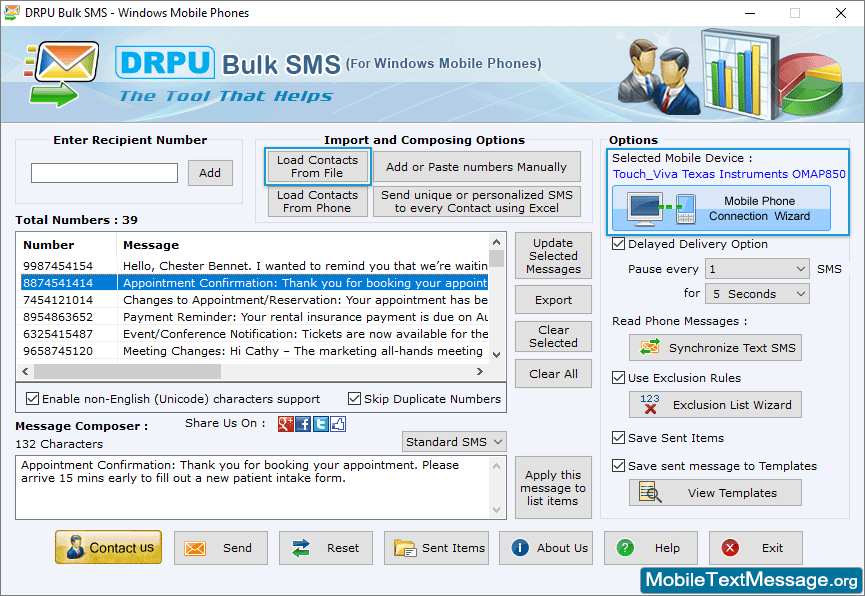
Task: Click the Export button
Action: 553,300
